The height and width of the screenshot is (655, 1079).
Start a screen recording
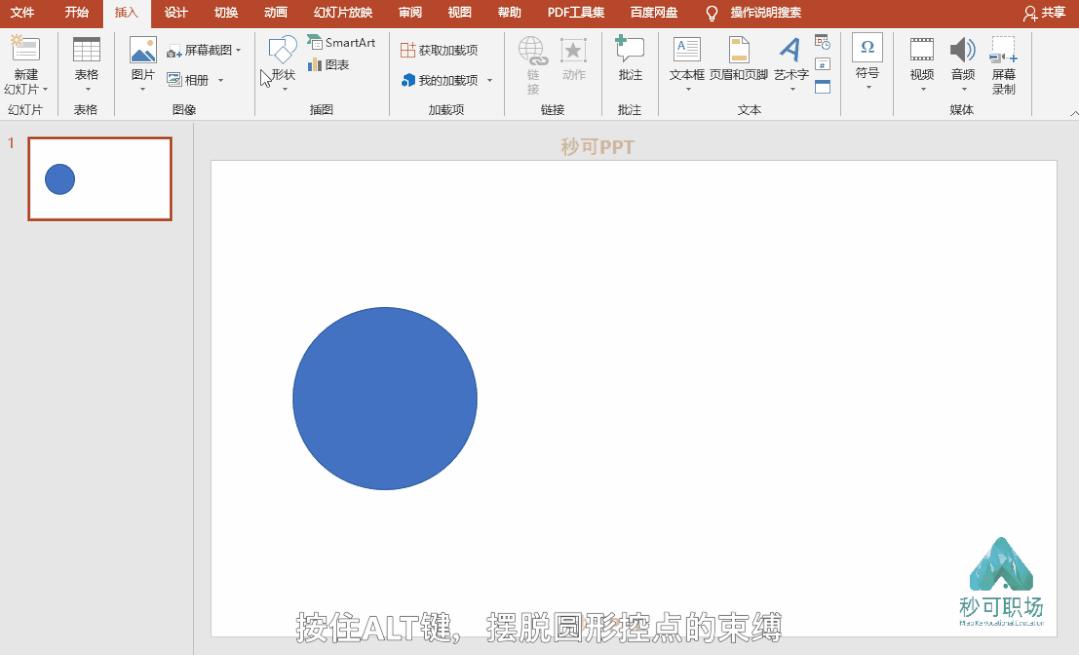click(x=1003, y=65)
